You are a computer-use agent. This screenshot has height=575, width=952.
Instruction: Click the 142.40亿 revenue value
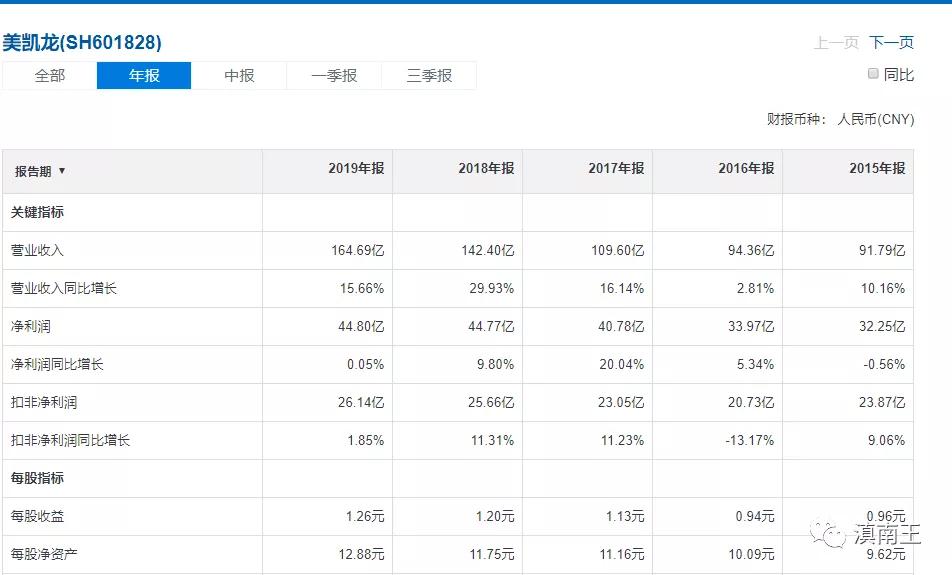(x=488, y=250)
